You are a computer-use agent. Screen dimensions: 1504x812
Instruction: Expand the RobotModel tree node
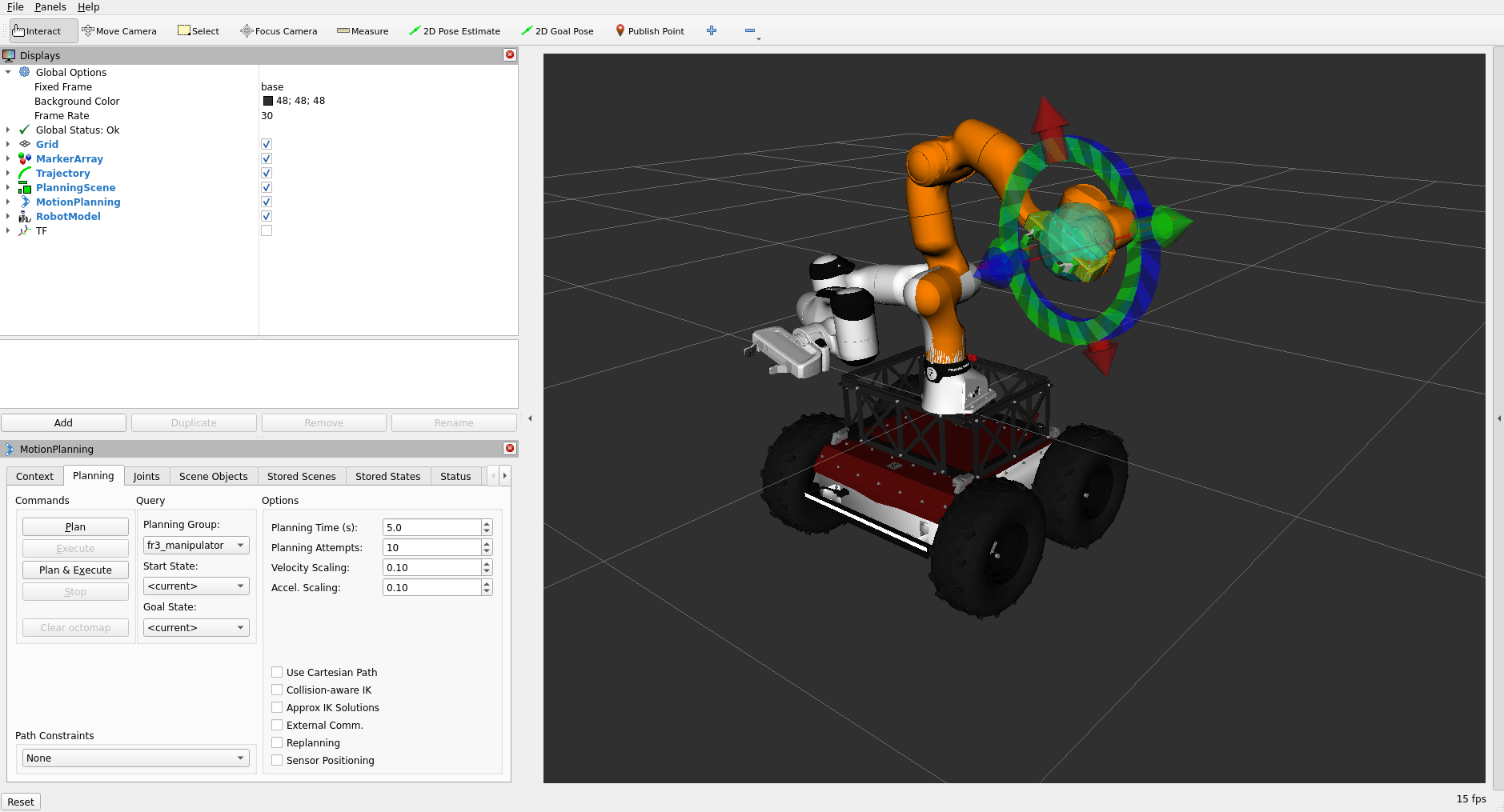[x=8, y=216]
